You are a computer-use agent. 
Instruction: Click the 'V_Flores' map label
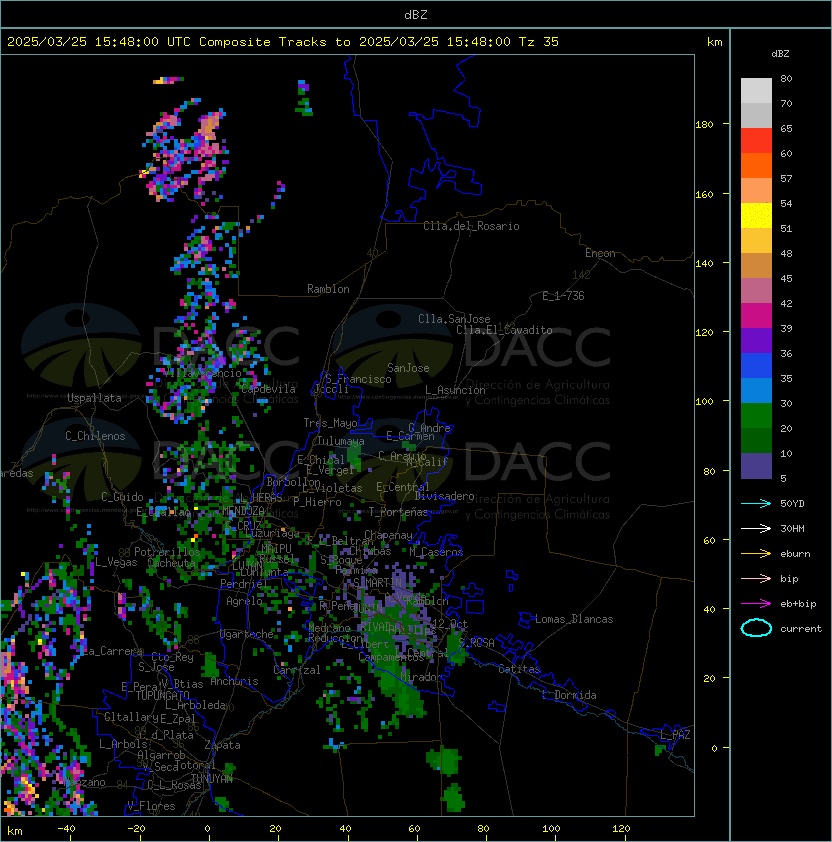tap(151, 806)
